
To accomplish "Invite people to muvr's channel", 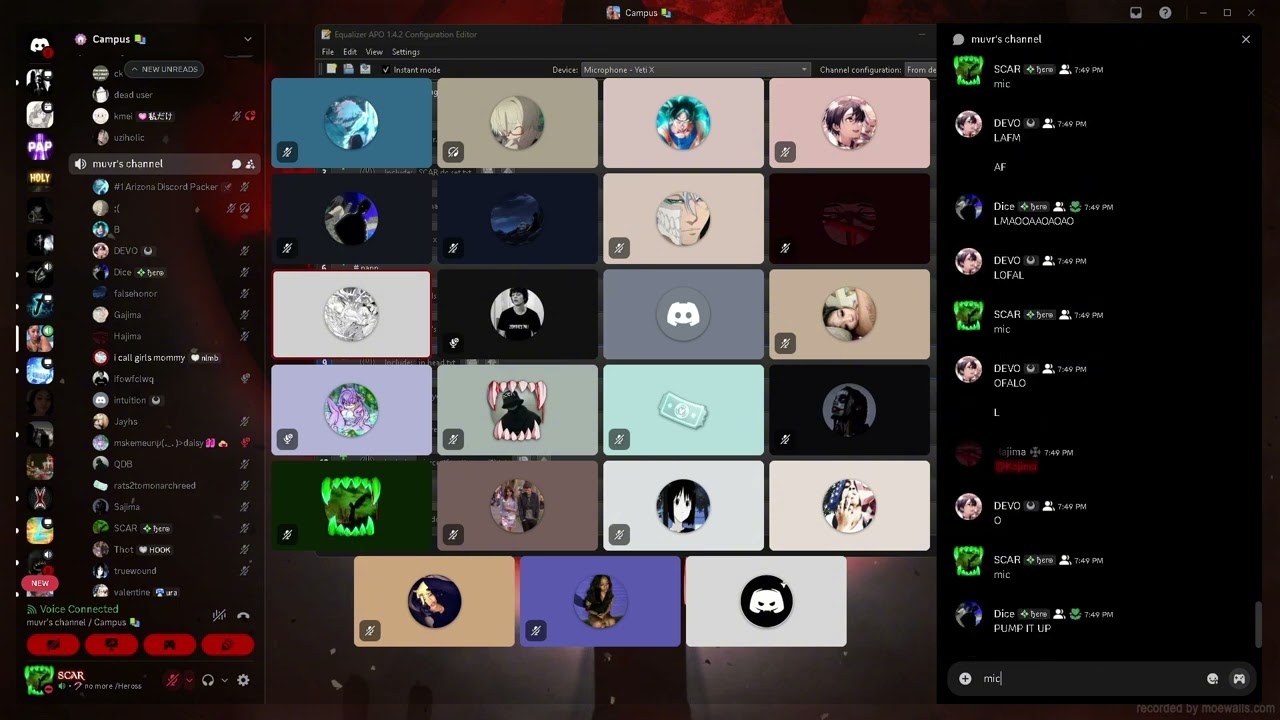I will pos(250,164).
